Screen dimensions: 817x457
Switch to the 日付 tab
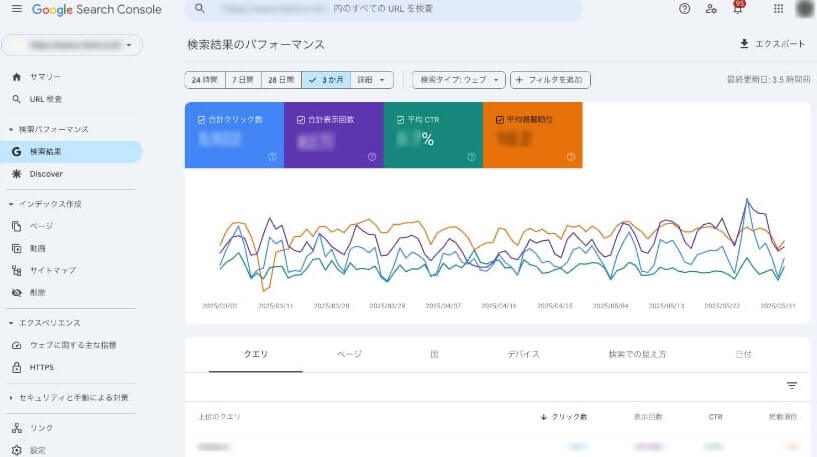tap(744, 354)
